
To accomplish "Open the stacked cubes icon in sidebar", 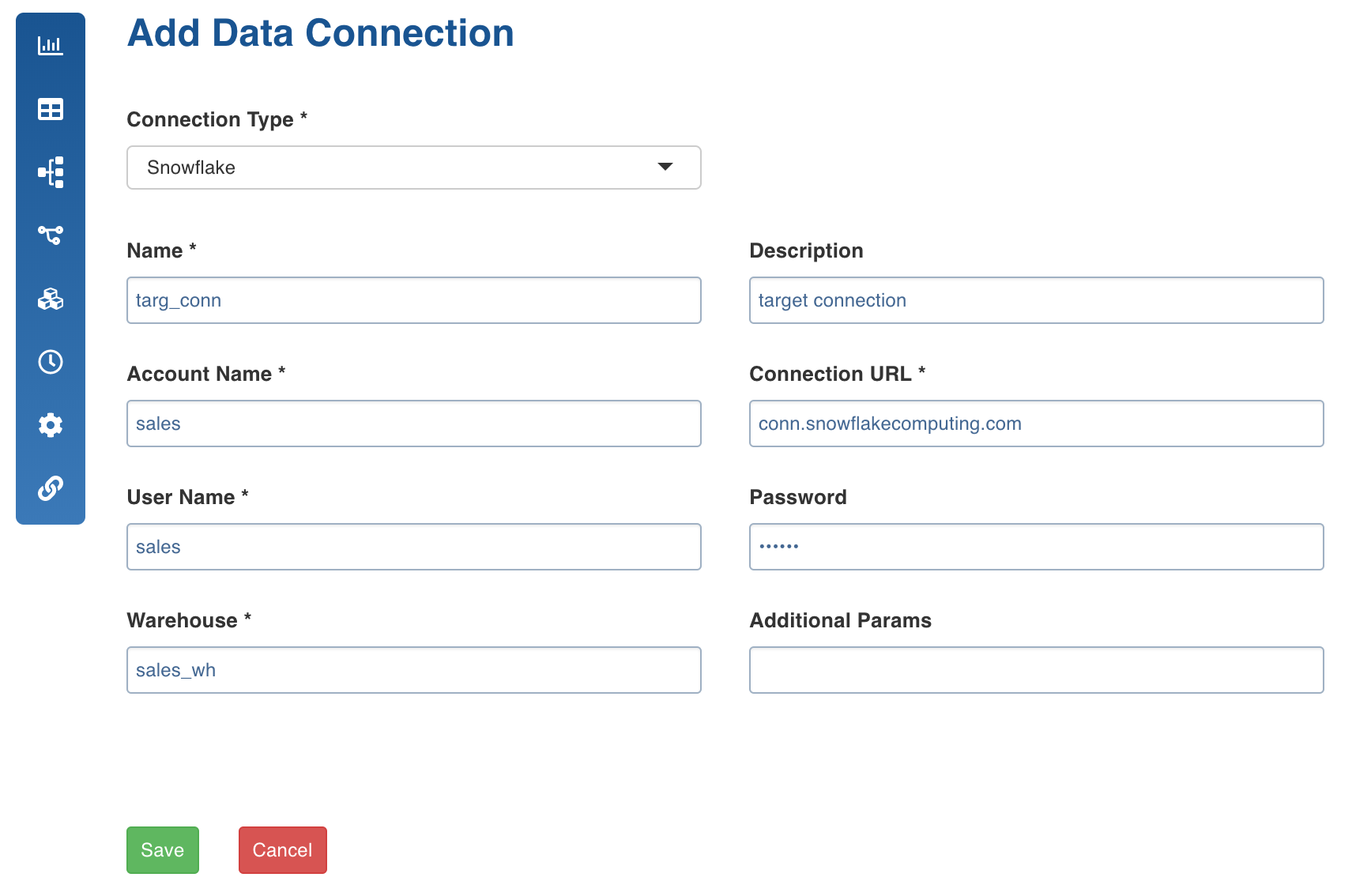I will 51,299.
